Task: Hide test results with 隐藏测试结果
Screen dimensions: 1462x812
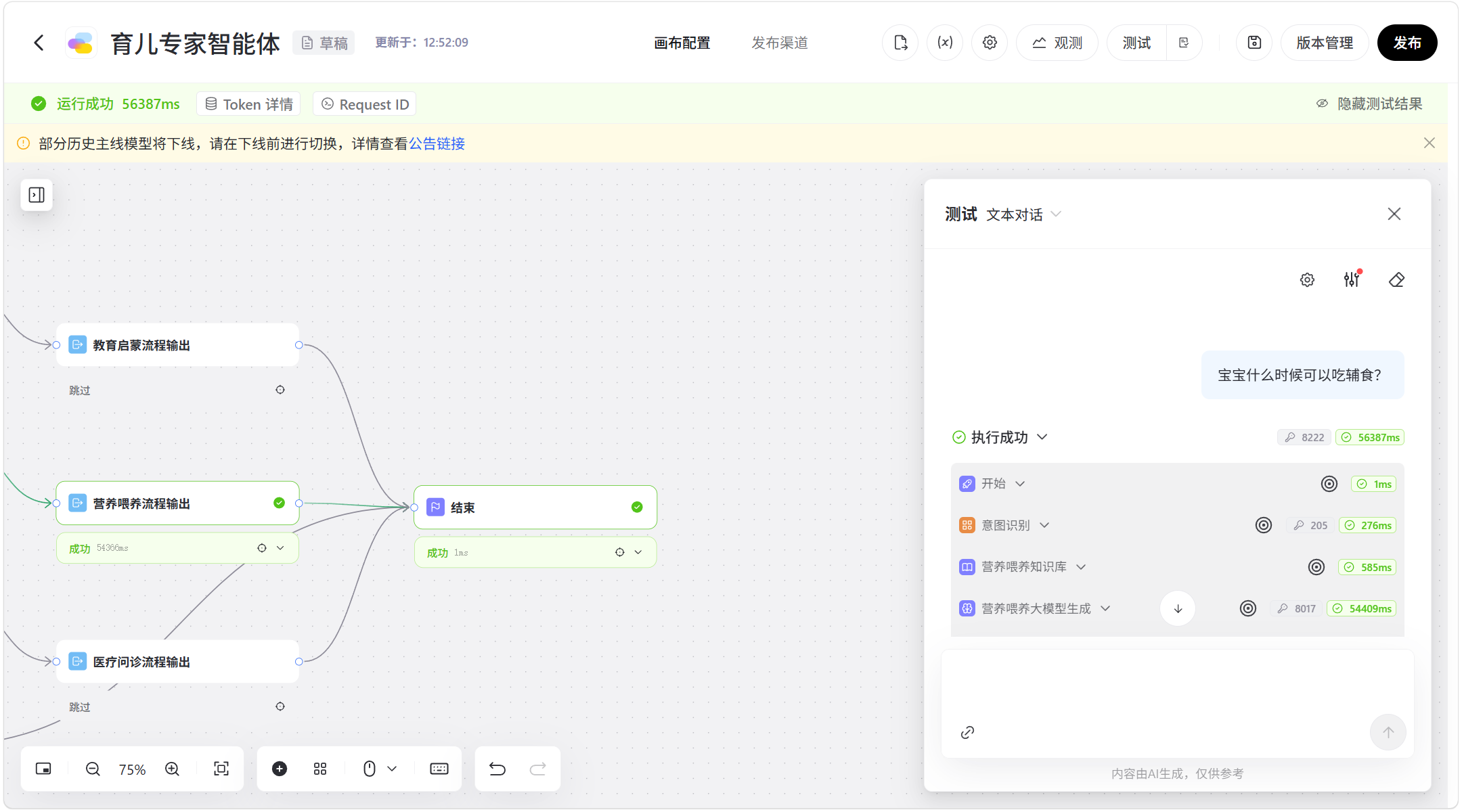Action: [x=1369, y=104]
